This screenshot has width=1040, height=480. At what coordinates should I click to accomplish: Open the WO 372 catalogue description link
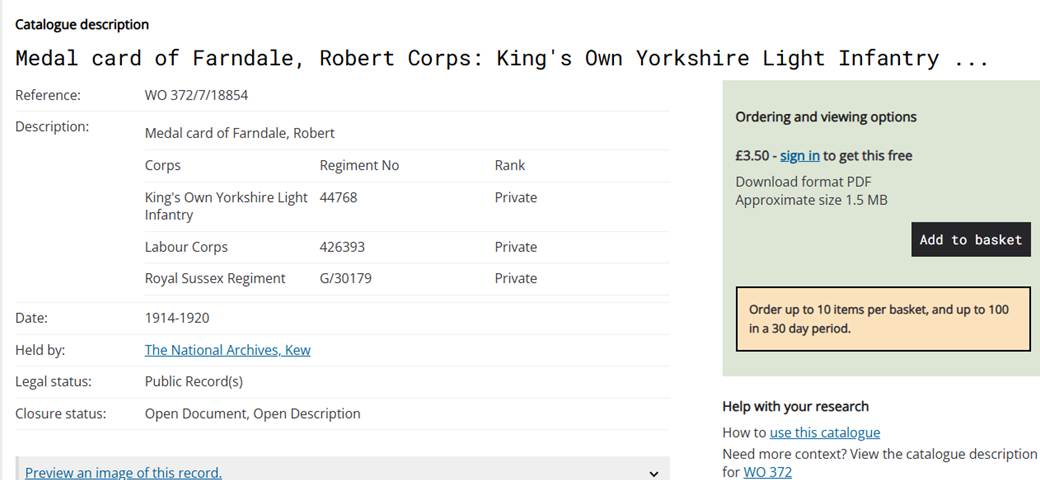[x=767, y=472]
